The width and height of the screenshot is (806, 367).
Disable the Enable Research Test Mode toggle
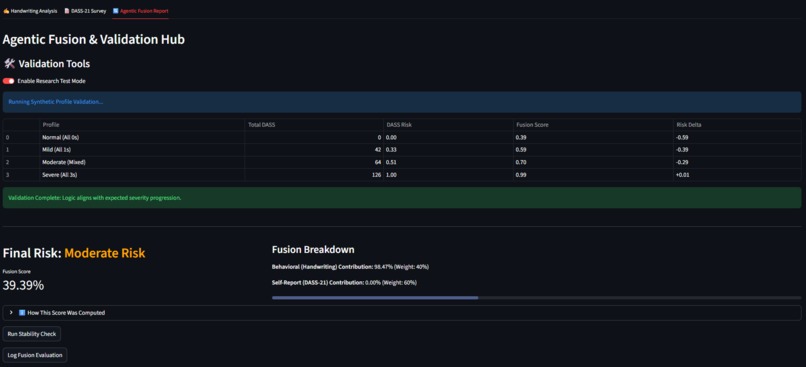8,81
